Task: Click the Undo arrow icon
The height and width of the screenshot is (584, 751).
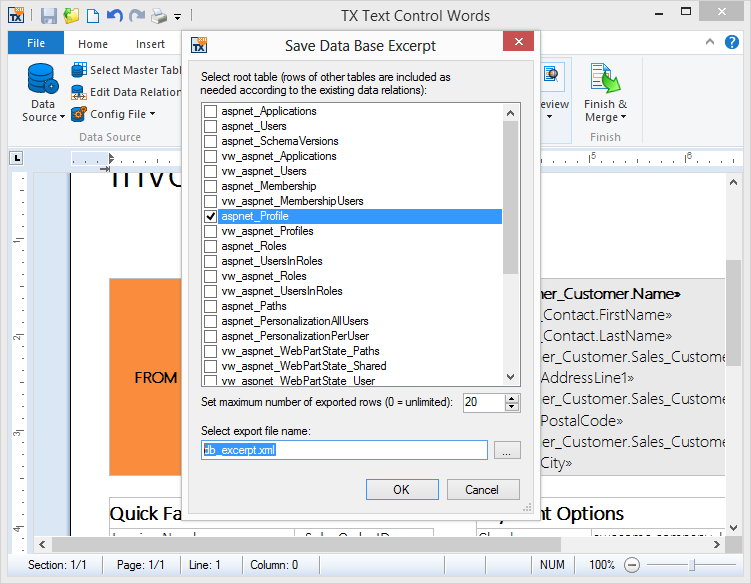Action: tap(114, 16)
